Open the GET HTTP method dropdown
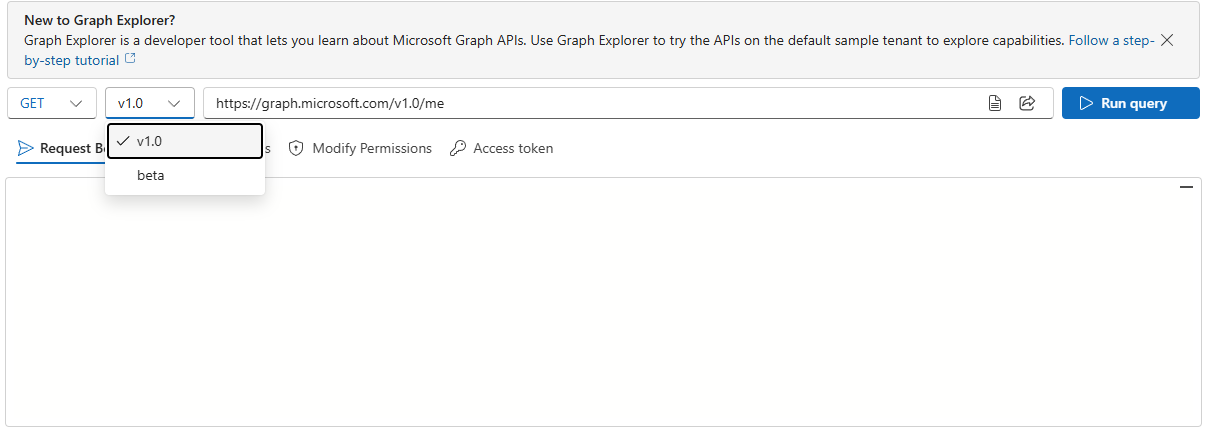The image size is (1208, 431). 52,103
